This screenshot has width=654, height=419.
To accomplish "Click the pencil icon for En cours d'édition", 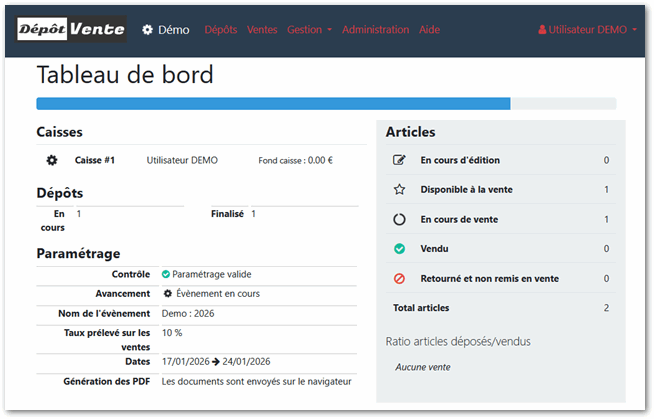I will pos(400,160).
